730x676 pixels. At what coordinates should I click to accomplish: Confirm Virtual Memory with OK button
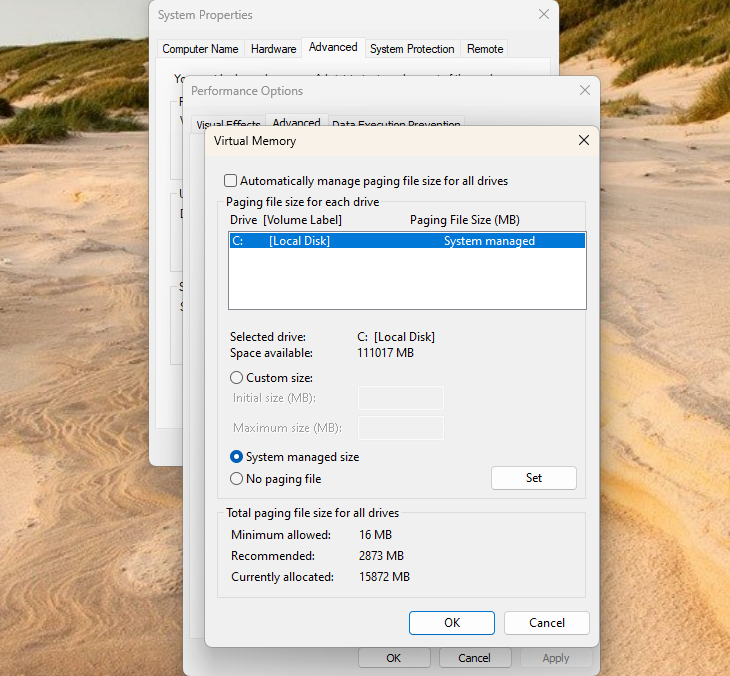point(452,623)
